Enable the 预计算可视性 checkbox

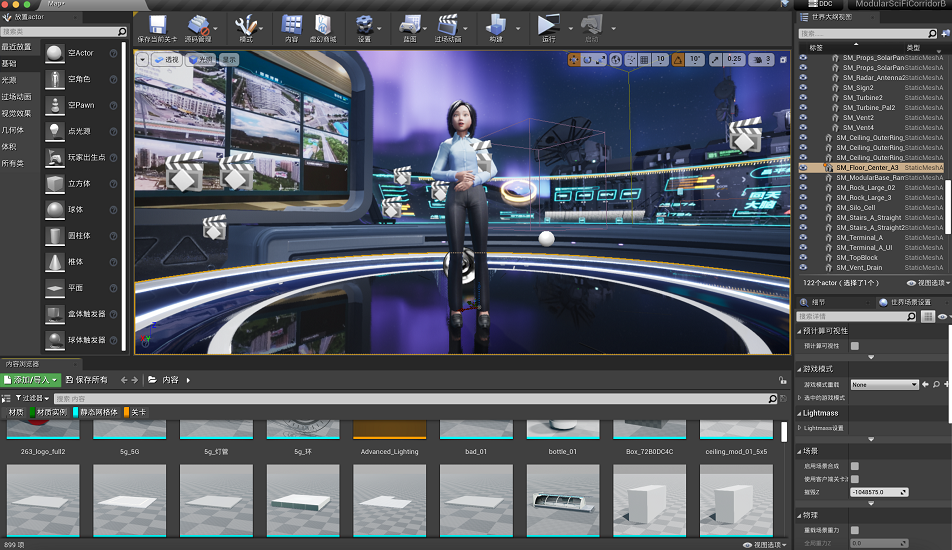pos(854,346)
